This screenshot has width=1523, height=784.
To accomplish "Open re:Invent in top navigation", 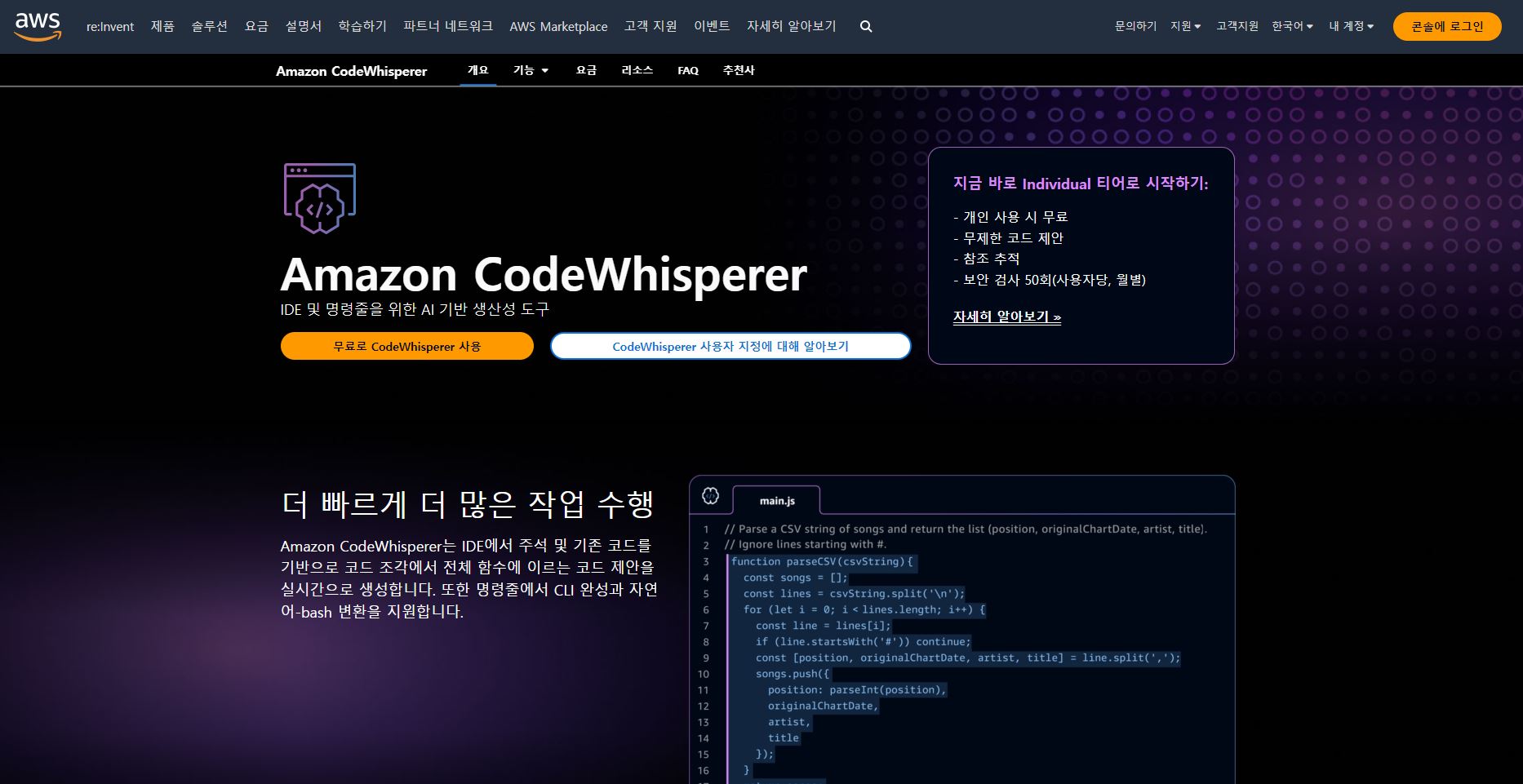I will click(x=110, y=26).
